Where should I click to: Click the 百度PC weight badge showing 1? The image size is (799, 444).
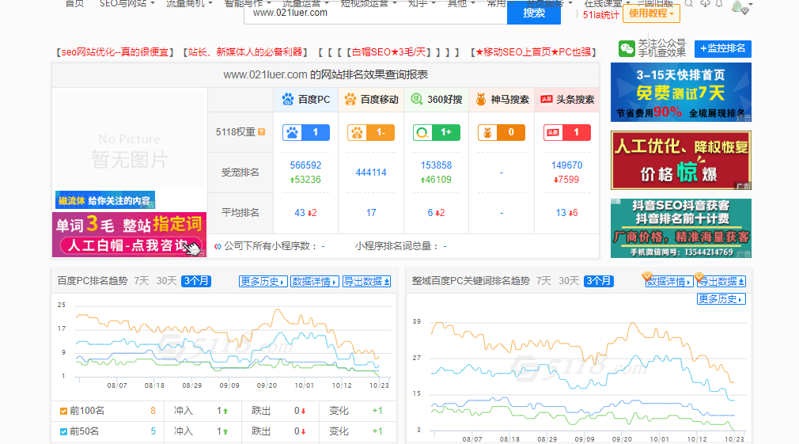click(x=306, y=133)
